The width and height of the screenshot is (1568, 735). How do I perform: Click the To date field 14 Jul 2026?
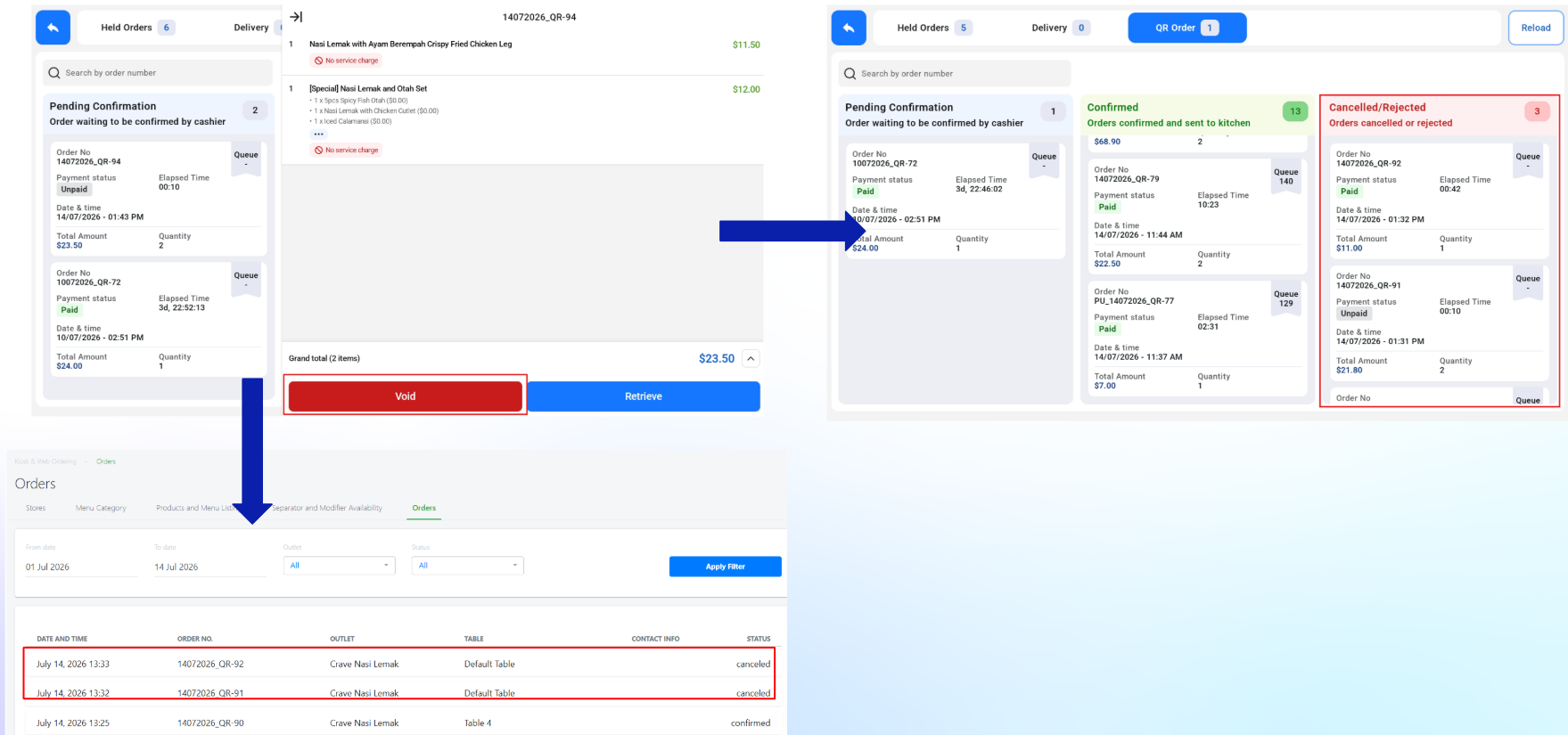point(209,567)
